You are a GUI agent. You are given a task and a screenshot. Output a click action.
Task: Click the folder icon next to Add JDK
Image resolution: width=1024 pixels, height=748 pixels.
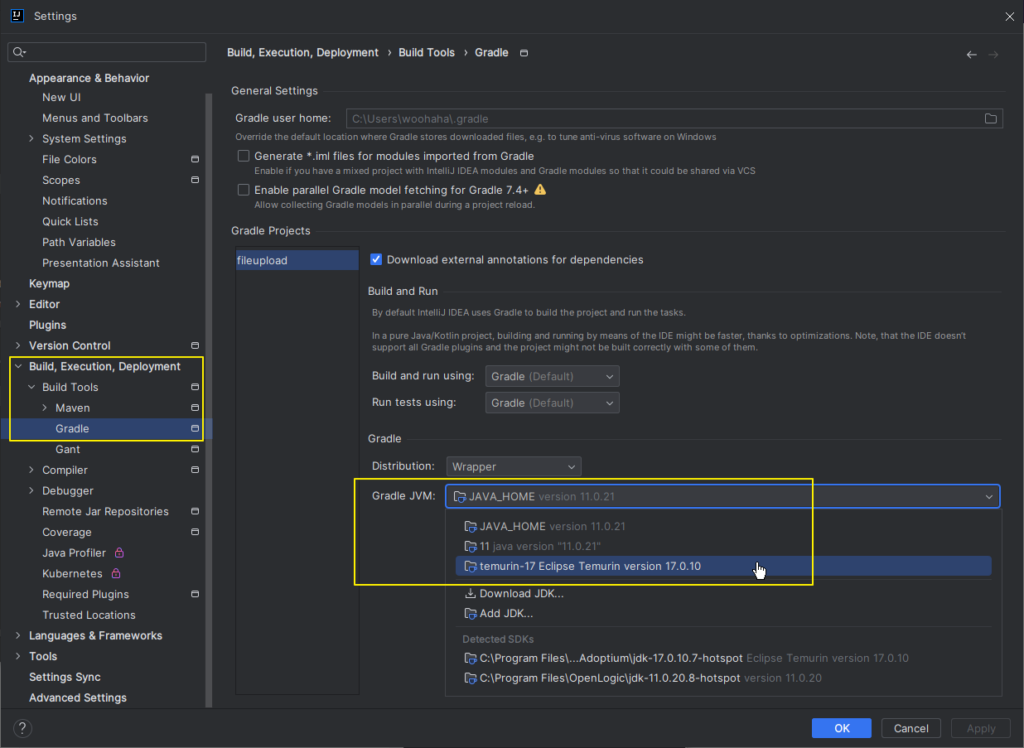click(470, 613)
